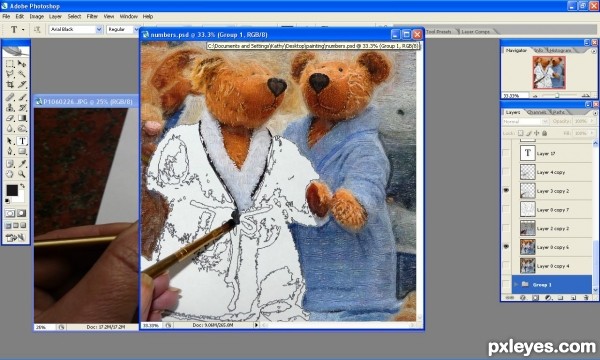Click the Navigator 33.33% zoom field
Screen dimensions: 600x360
[x=515, y=96]
